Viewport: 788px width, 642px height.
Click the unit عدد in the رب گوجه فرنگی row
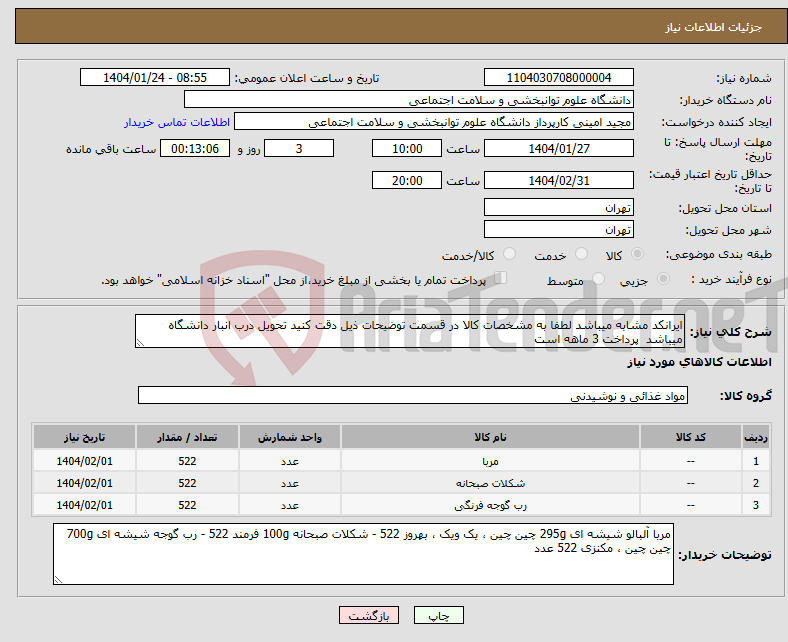coord(290,505)
